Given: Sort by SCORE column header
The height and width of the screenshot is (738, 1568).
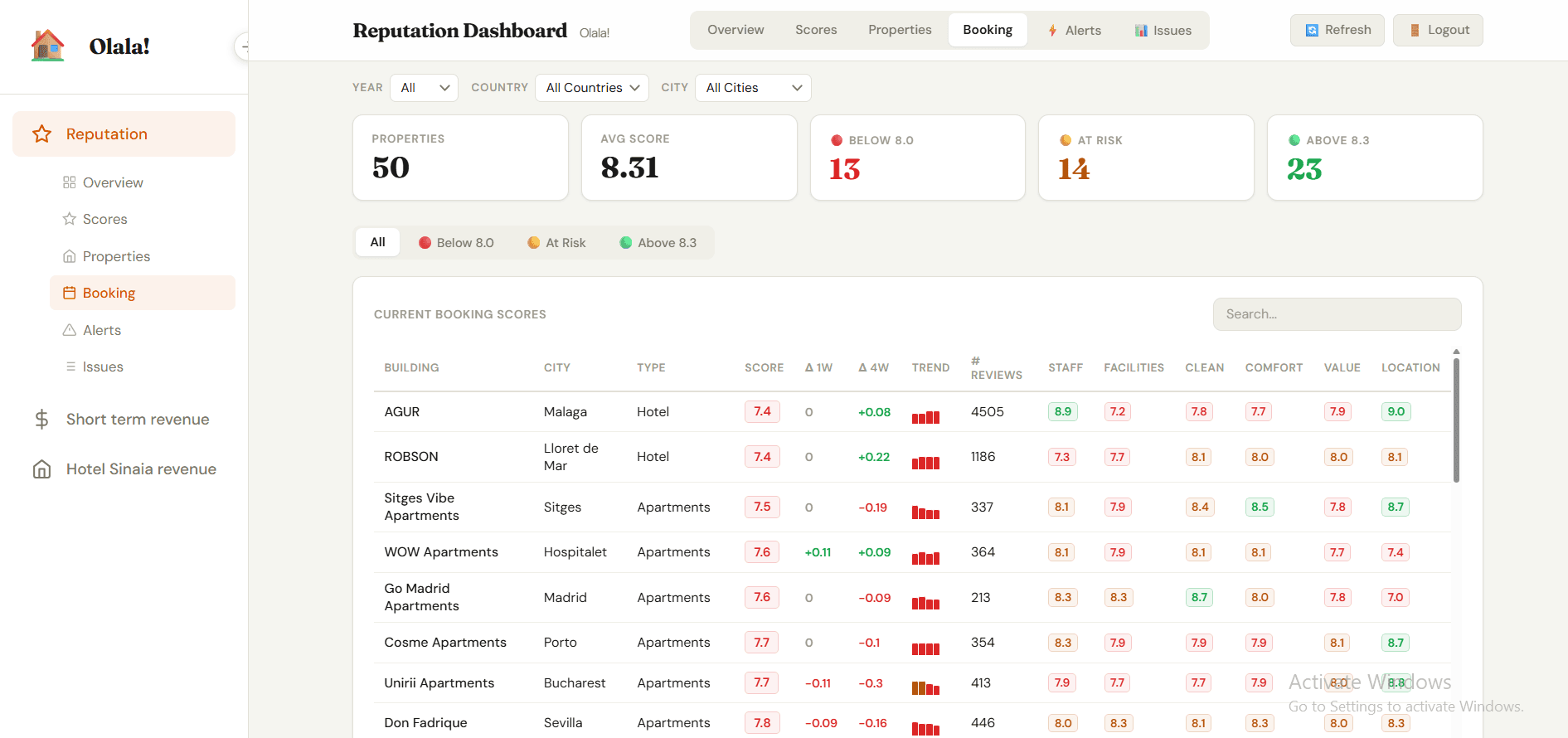Looking at the screenshot, I should pyautogui.click(x=764, y=367).
